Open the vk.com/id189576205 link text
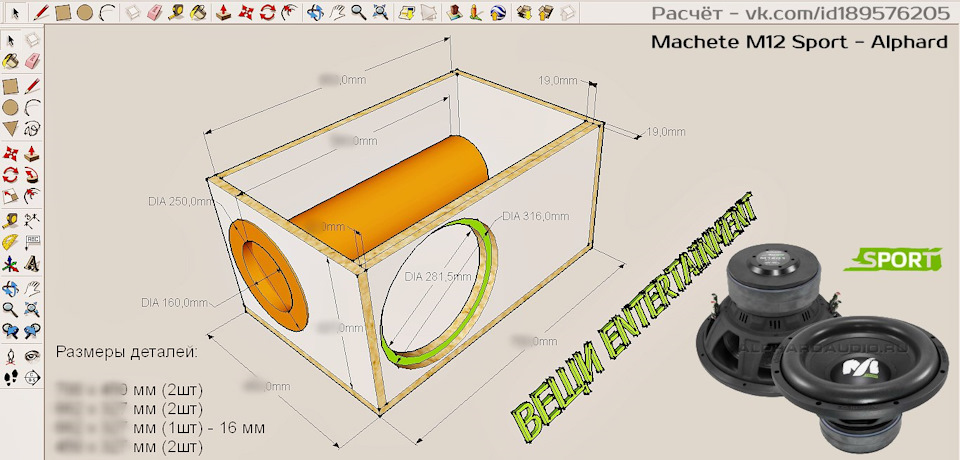The height and width of the screenshot is (460, 960). 846,13
